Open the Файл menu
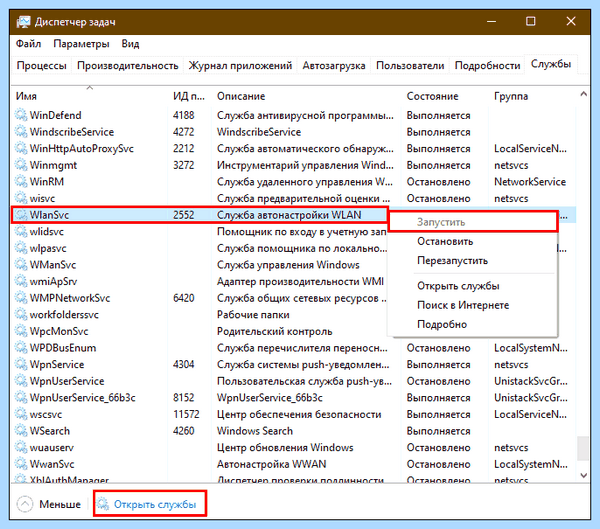600x529 pixels. coord(28,44)
